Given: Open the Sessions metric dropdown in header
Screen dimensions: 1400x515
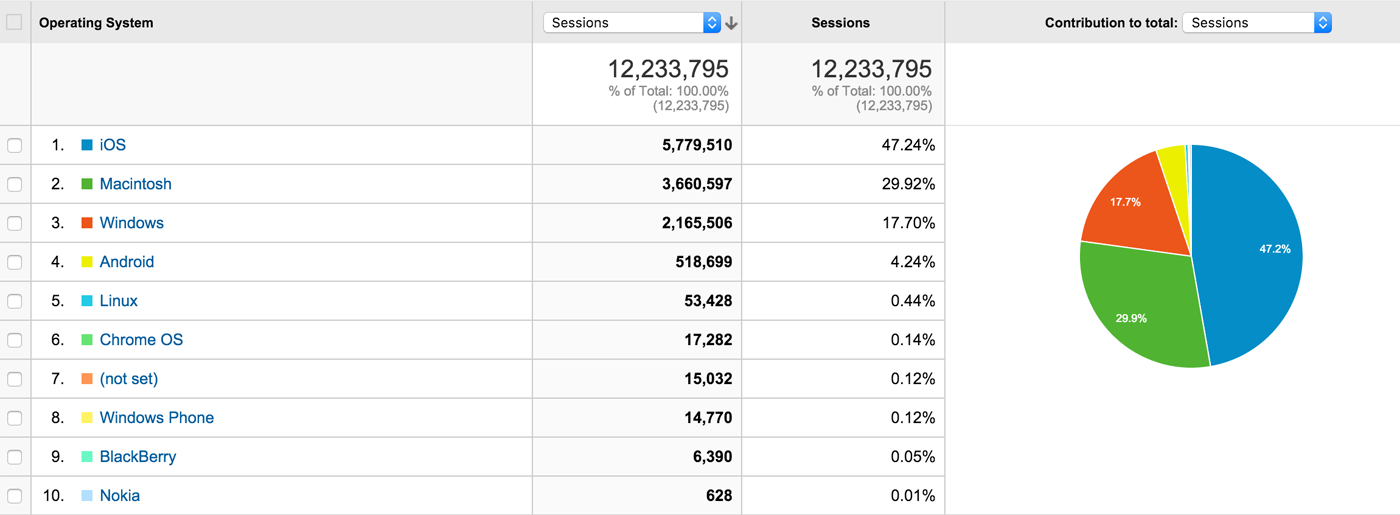Looking at the screenshot, I should pos(631,23).
